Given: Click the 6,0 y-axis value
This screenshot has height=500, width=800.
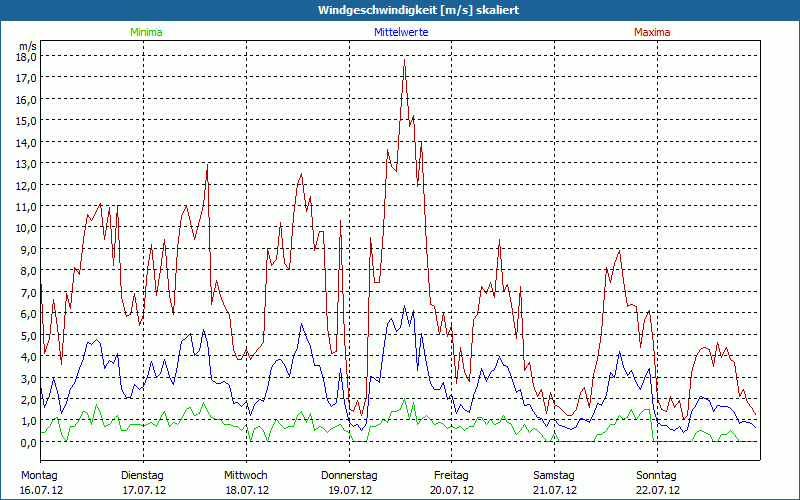Looking at the screenshot, I should (x=30, y=314).
